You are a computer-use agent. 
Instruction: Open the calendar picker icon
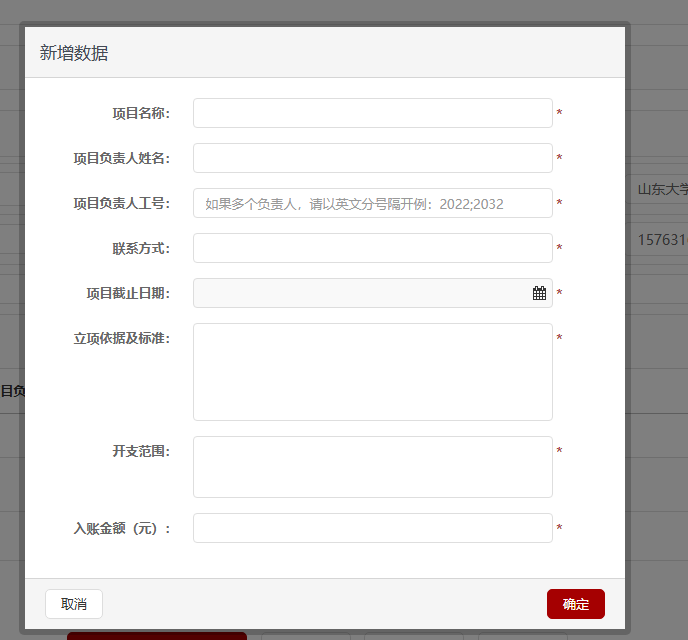[539, 293]
